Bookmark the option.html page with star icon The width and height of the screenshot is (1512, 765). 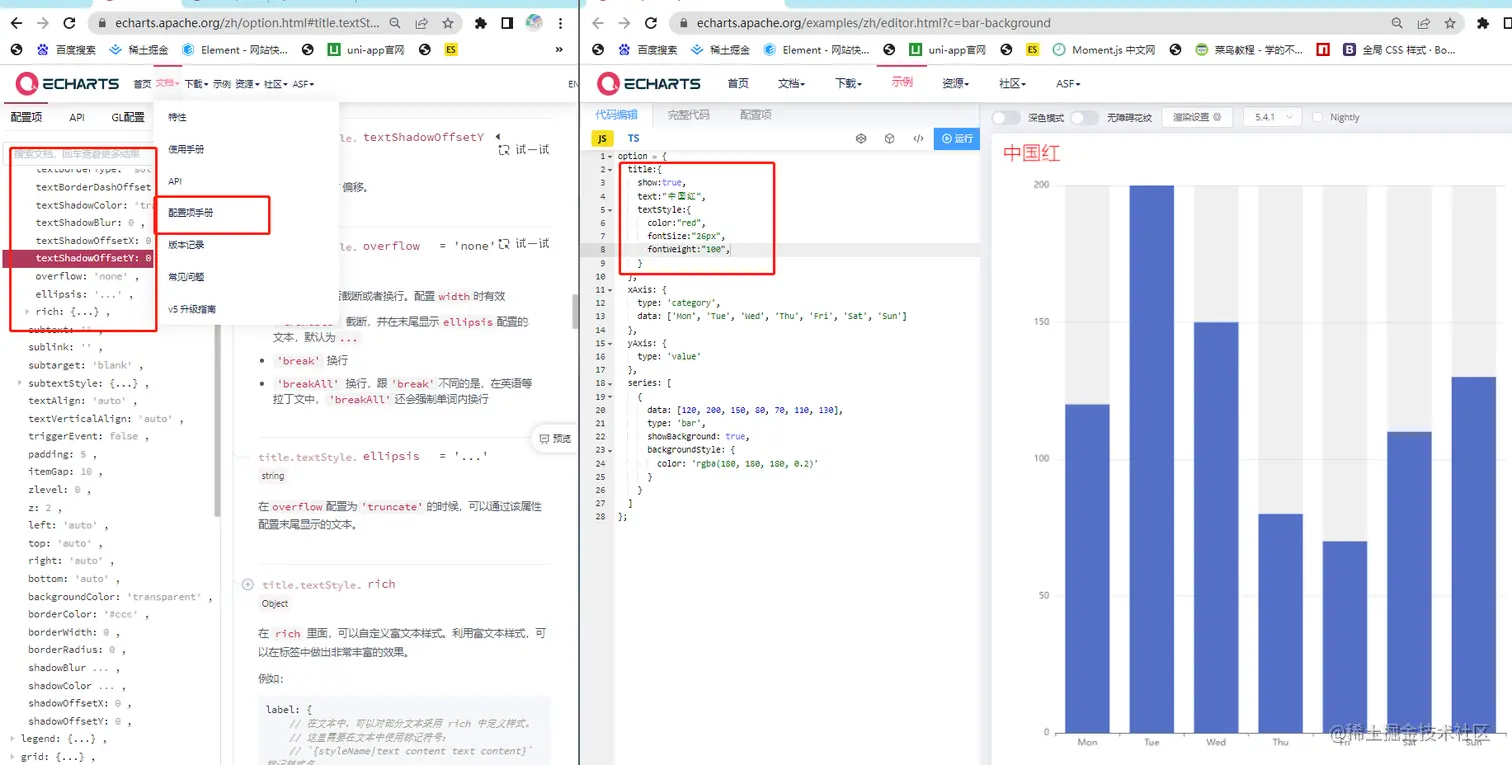tap(448, 22)
